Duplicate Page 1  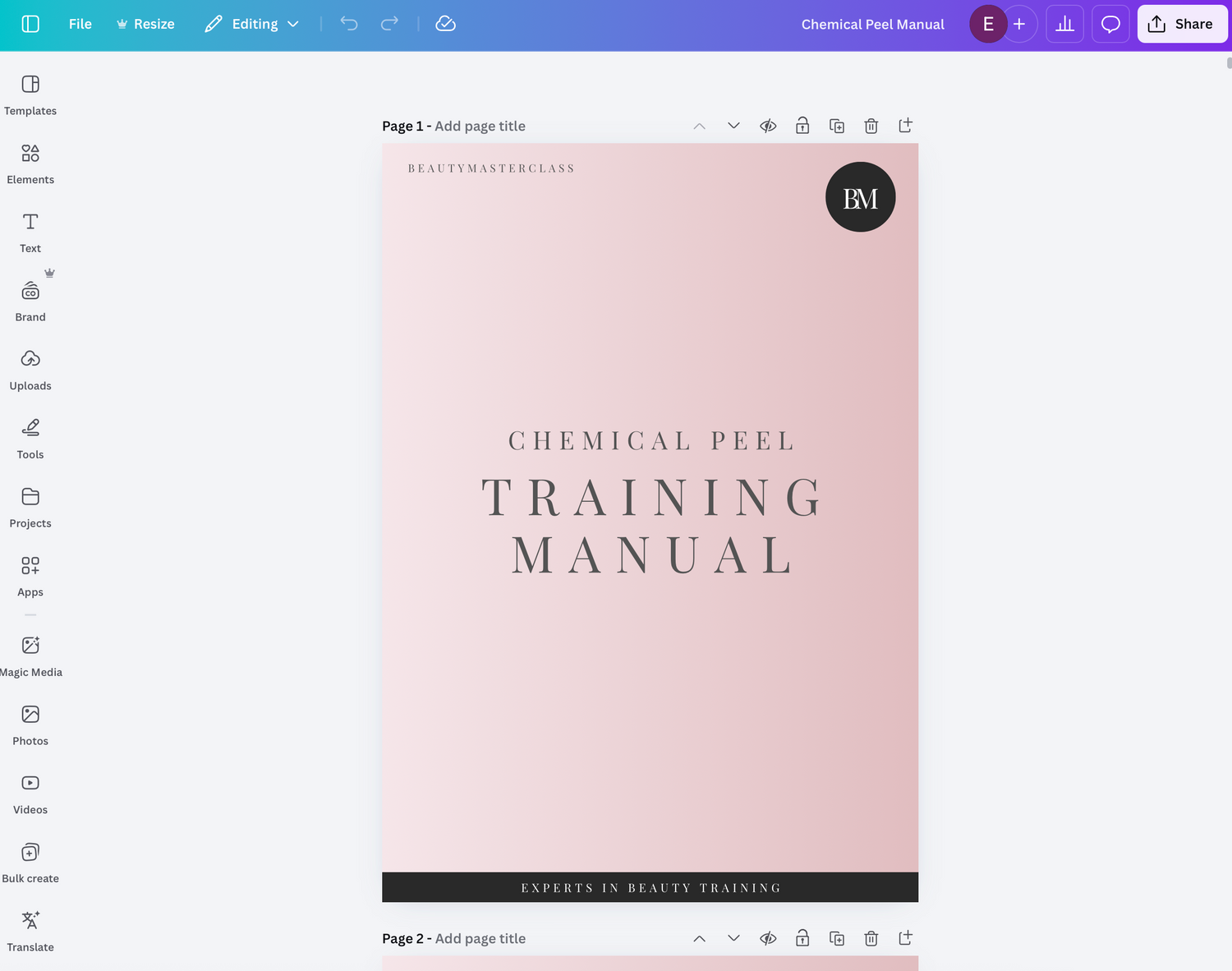coord(836,126)
